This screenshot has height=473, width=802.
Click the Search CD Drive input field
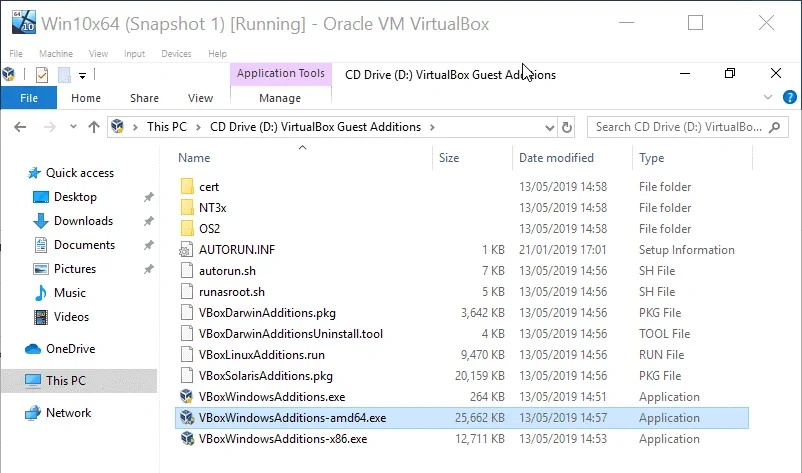(680, 127)
